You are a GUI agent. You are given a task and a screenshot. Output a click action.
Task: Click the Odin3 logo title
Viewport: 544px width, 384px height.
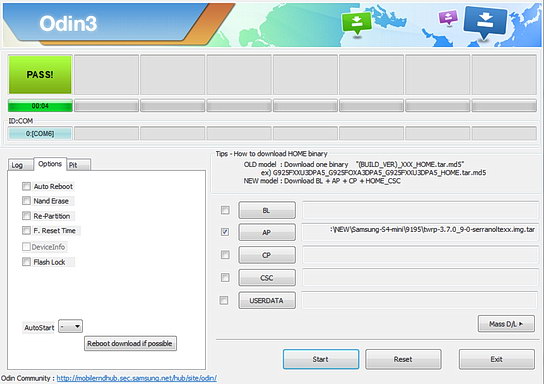pyautogui.click(x=68, y=24)
